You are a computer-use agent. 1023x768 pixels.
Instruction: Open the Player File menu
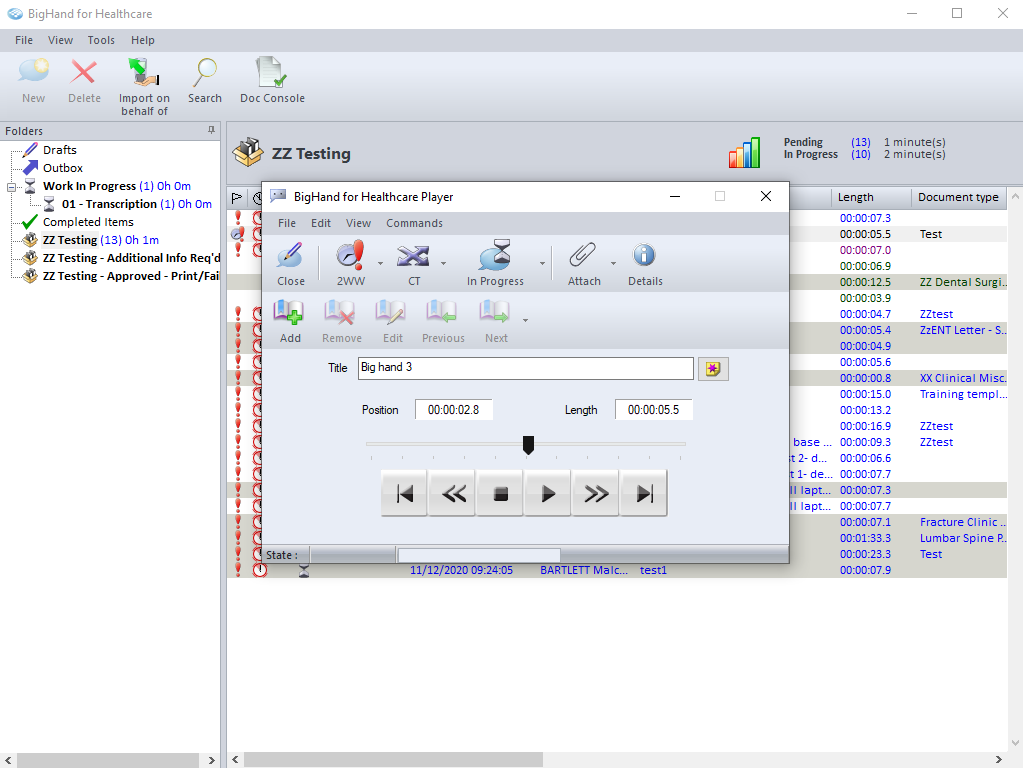coord(287,223)
